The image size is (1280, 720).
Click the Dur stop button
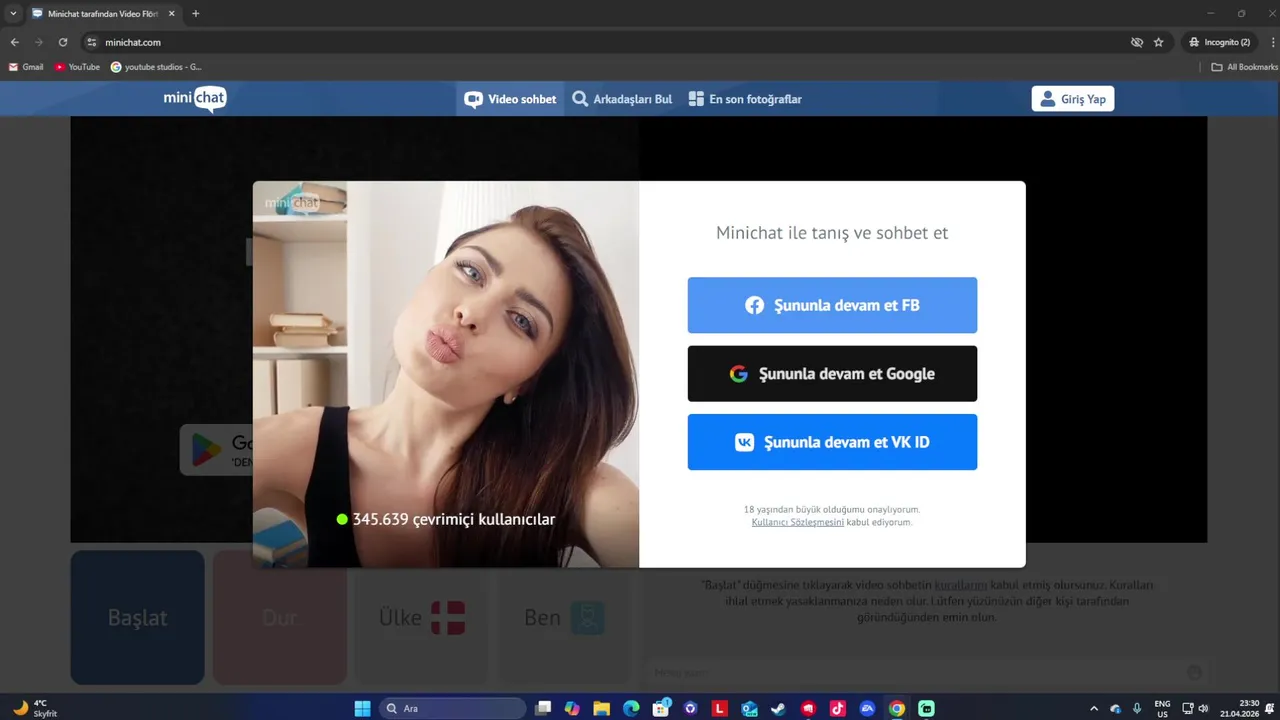point(280,617)
